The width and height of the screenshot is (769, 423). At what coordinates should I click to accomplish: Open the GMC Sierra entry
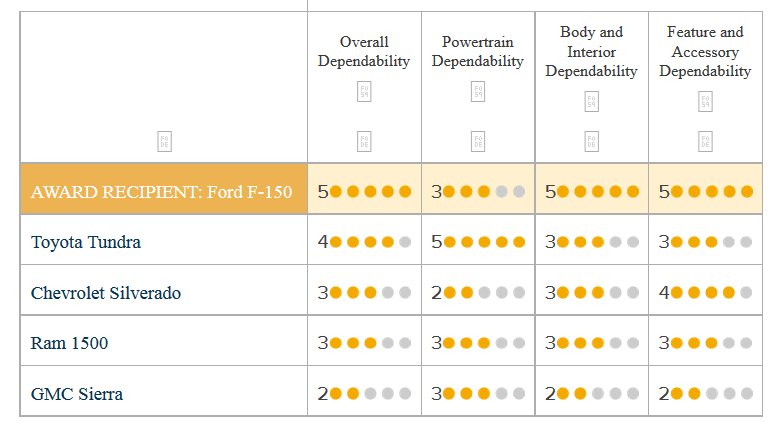[x=77, y=394]
